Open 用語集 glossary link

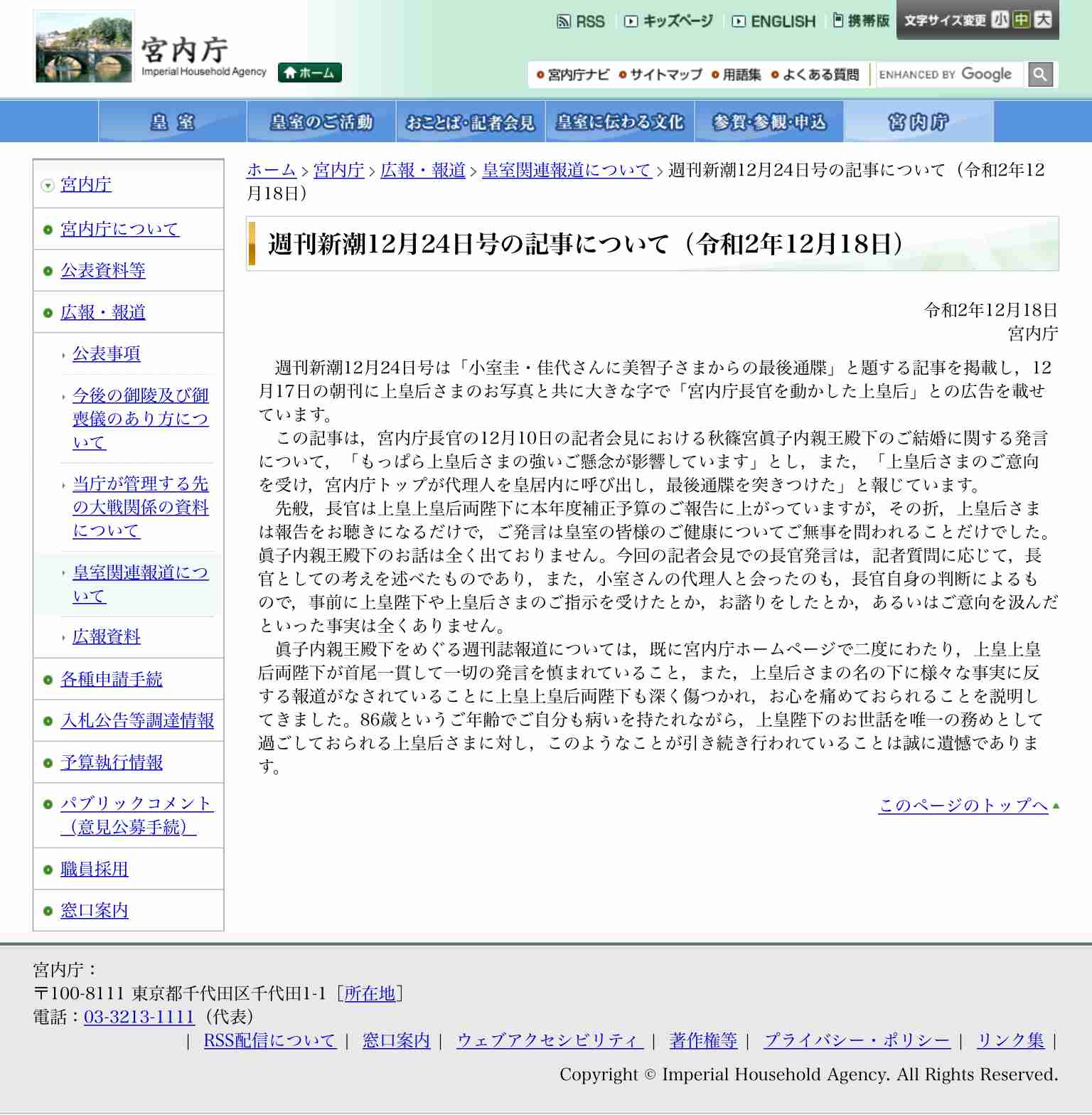[x=736, y=75]
